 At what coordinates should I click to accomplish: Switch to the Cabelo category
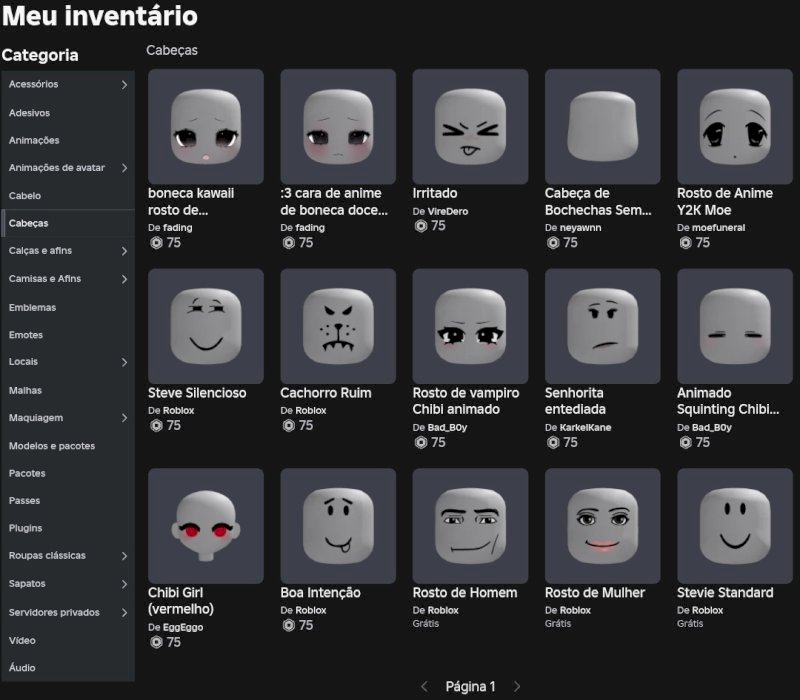[x=68, y=195]
